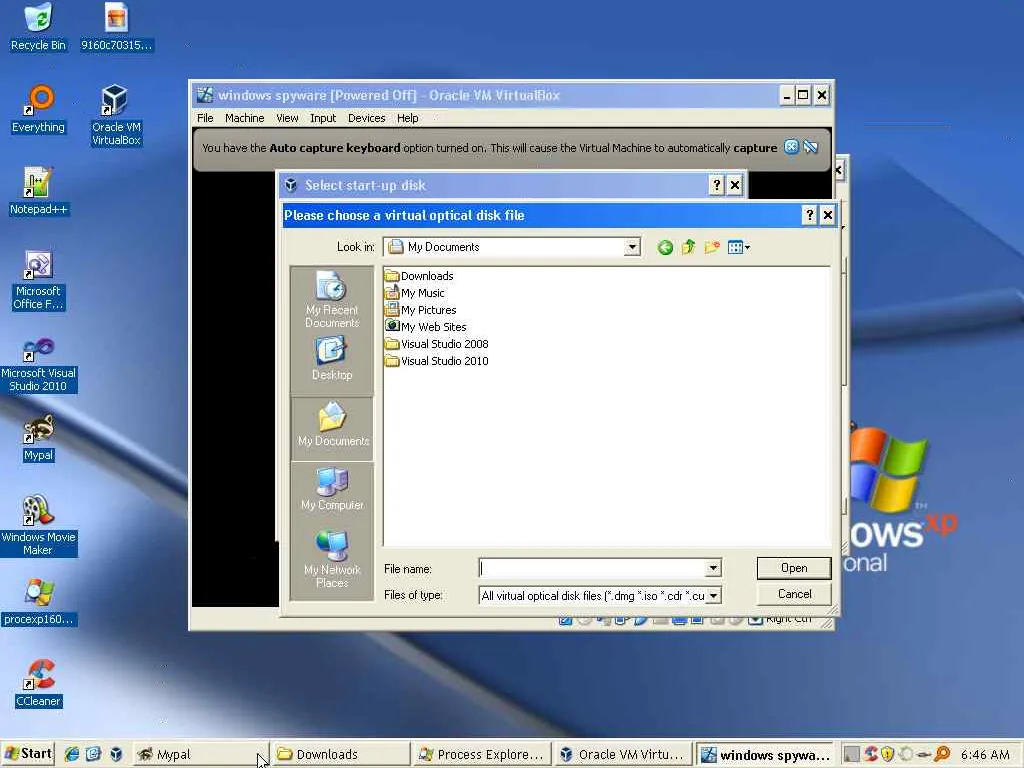The width and height of the screenshot is (1024, 768).
Task: Open the Machine menu
Action: (x=244, y=118)
